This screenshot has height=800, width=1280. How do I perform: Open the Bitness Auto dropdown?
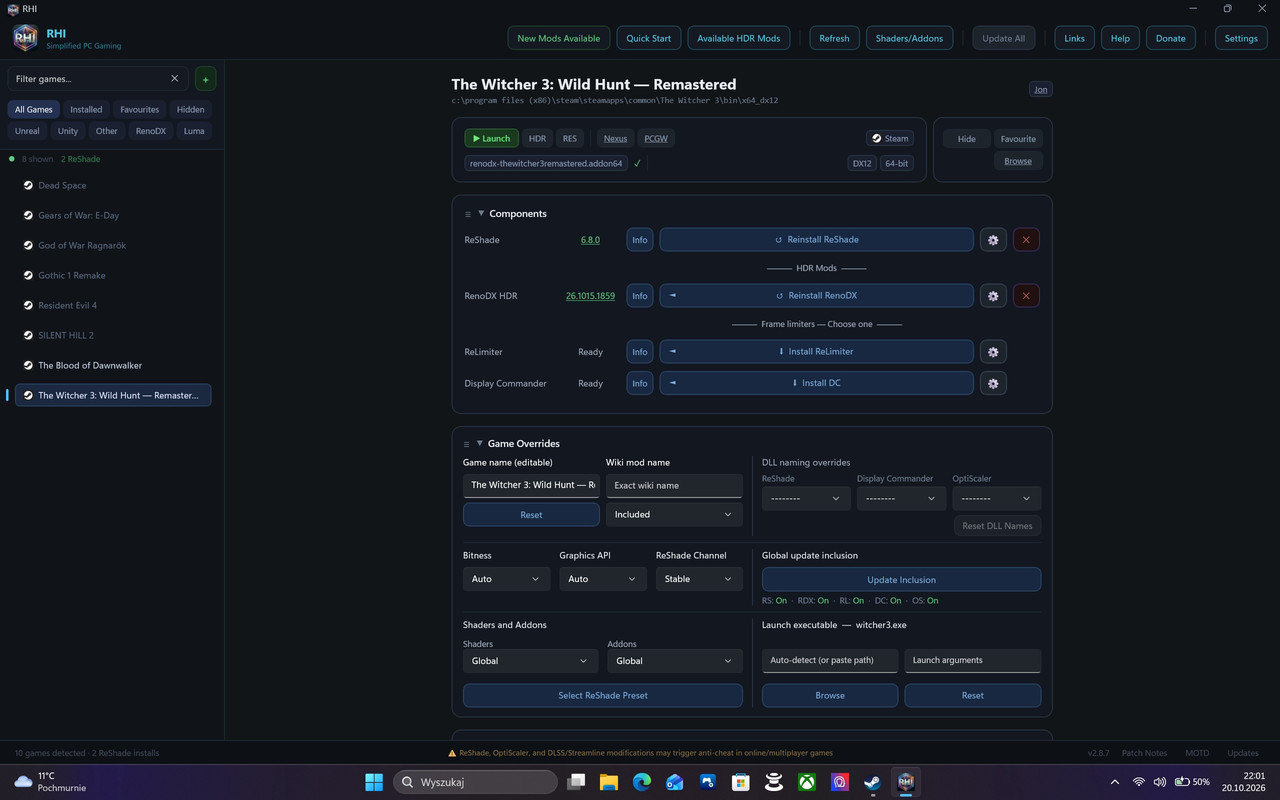click(x=506, y=579)
